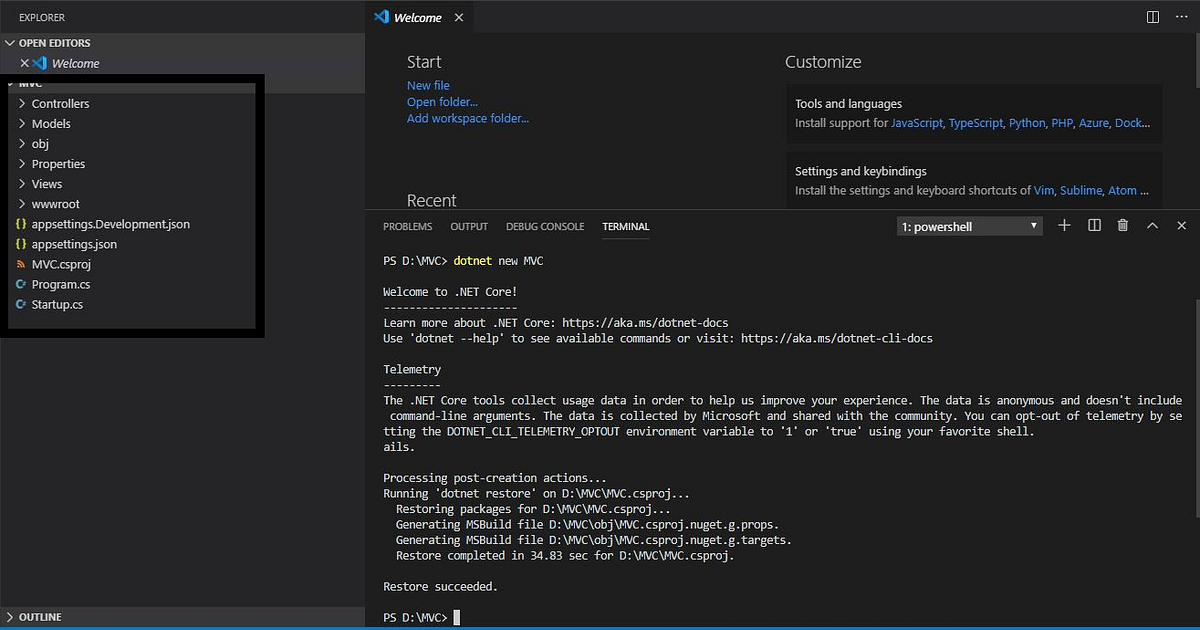Close Welcome in Open Editors list
The height and width of the screenshot is (630, 1200).
[x=25, y=63]
